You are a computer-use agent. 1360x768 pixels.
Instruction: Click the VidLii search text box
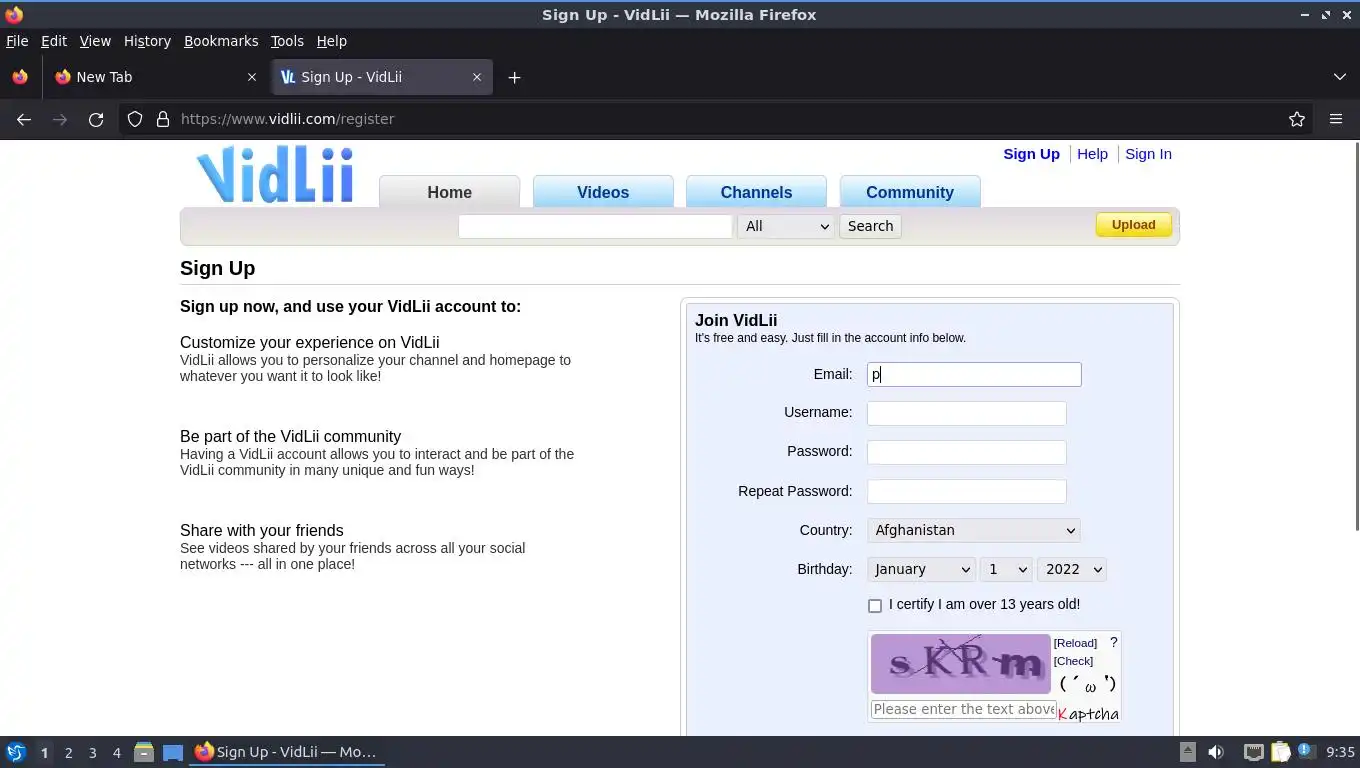pos(595,226)
